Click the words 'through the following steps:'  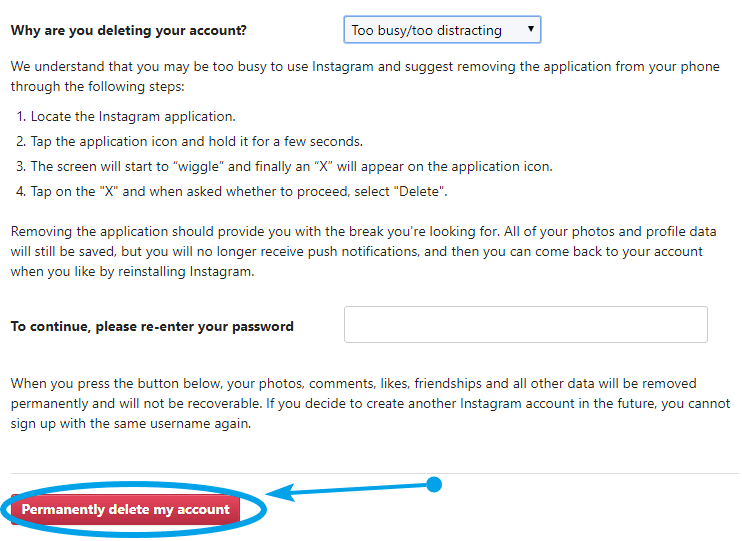point(97,87)
